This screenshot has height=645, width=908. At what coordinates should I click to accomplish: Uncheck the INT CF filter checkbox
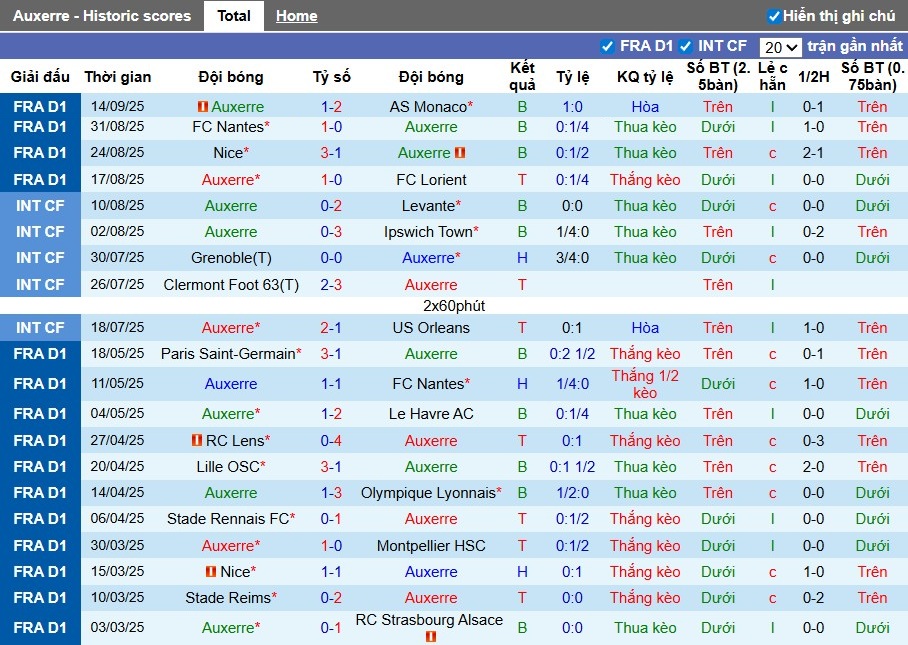point(687,46)
